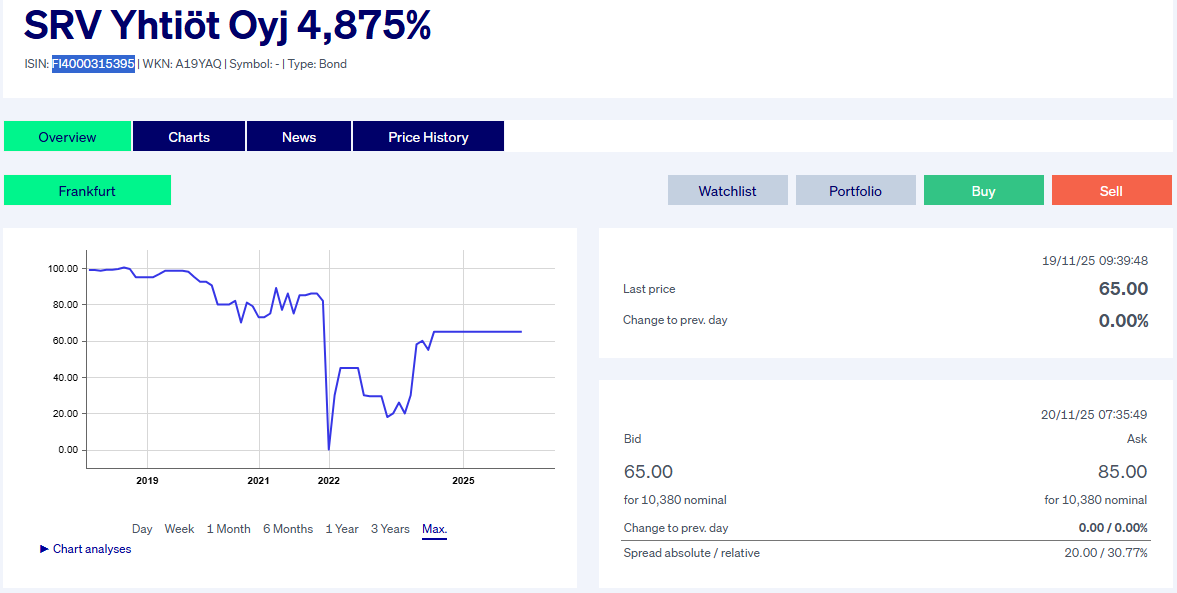
Task: Switch to the News tab
Action: pos(299,137)
